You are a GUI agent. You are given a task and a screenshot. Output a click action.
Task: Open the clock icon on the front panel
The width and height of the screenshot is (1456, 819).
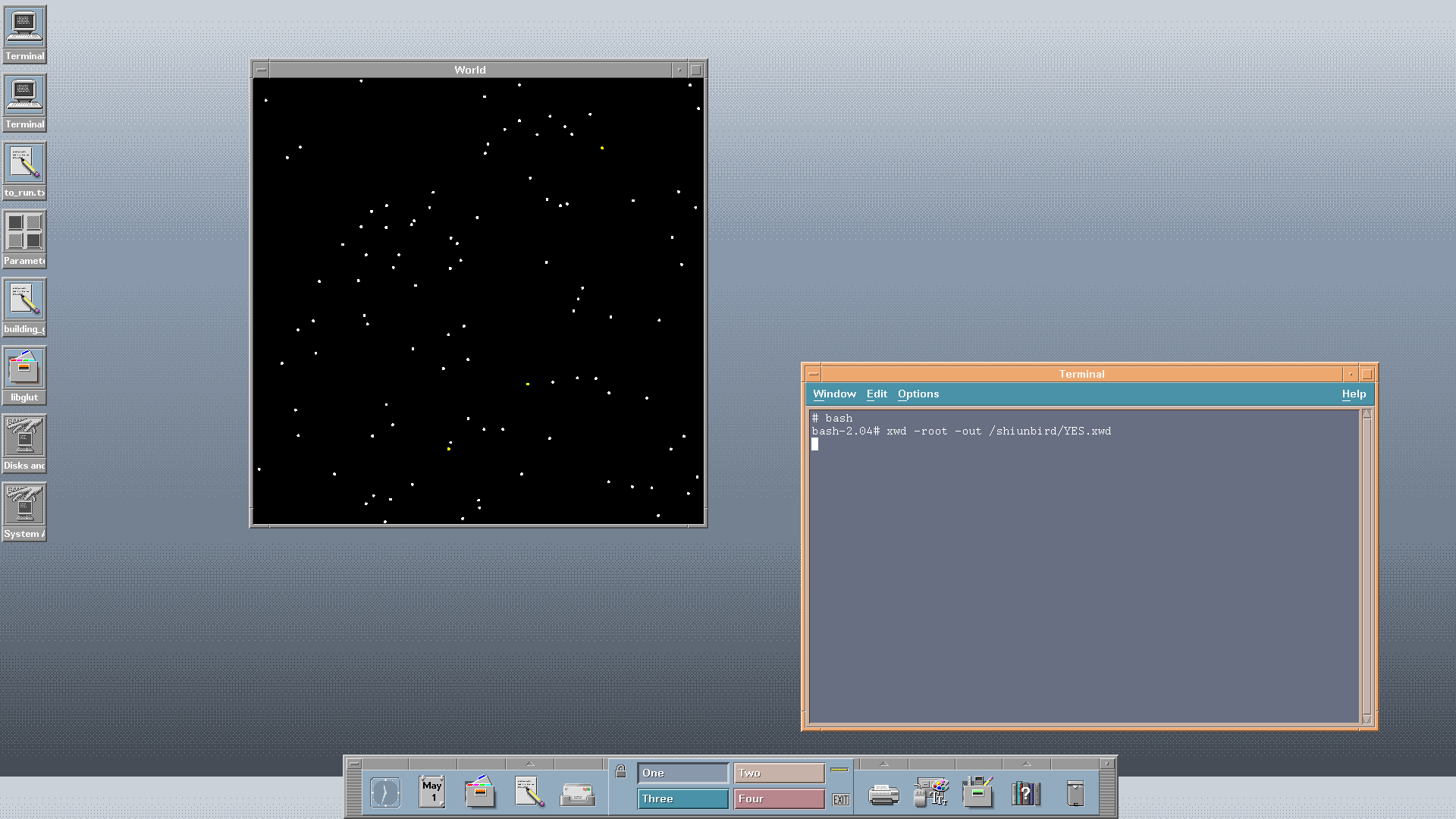pyautogui.click(x=385, y=793)
